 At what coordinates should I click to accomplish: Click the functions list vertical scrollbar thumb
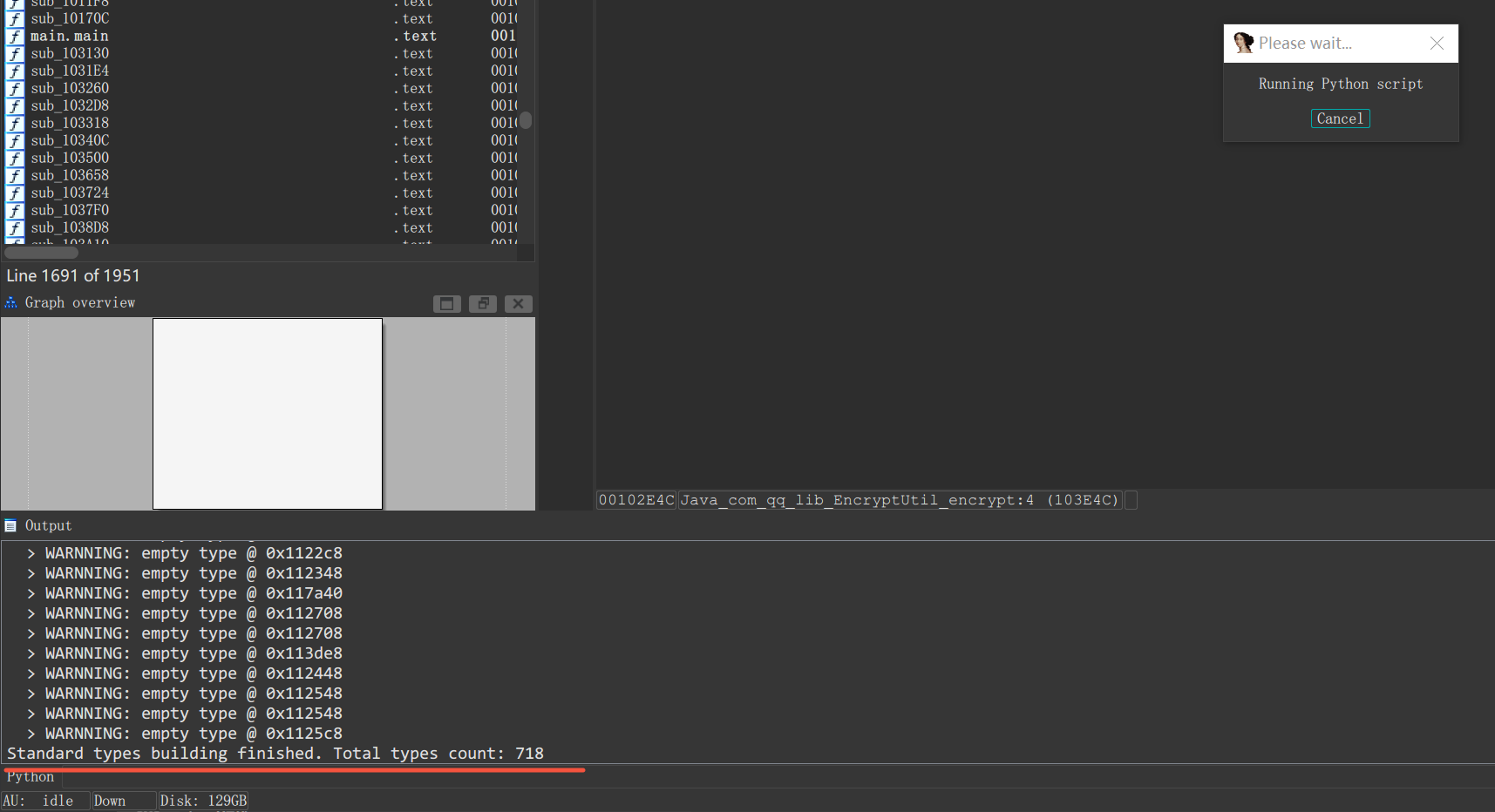pos(526,120)
